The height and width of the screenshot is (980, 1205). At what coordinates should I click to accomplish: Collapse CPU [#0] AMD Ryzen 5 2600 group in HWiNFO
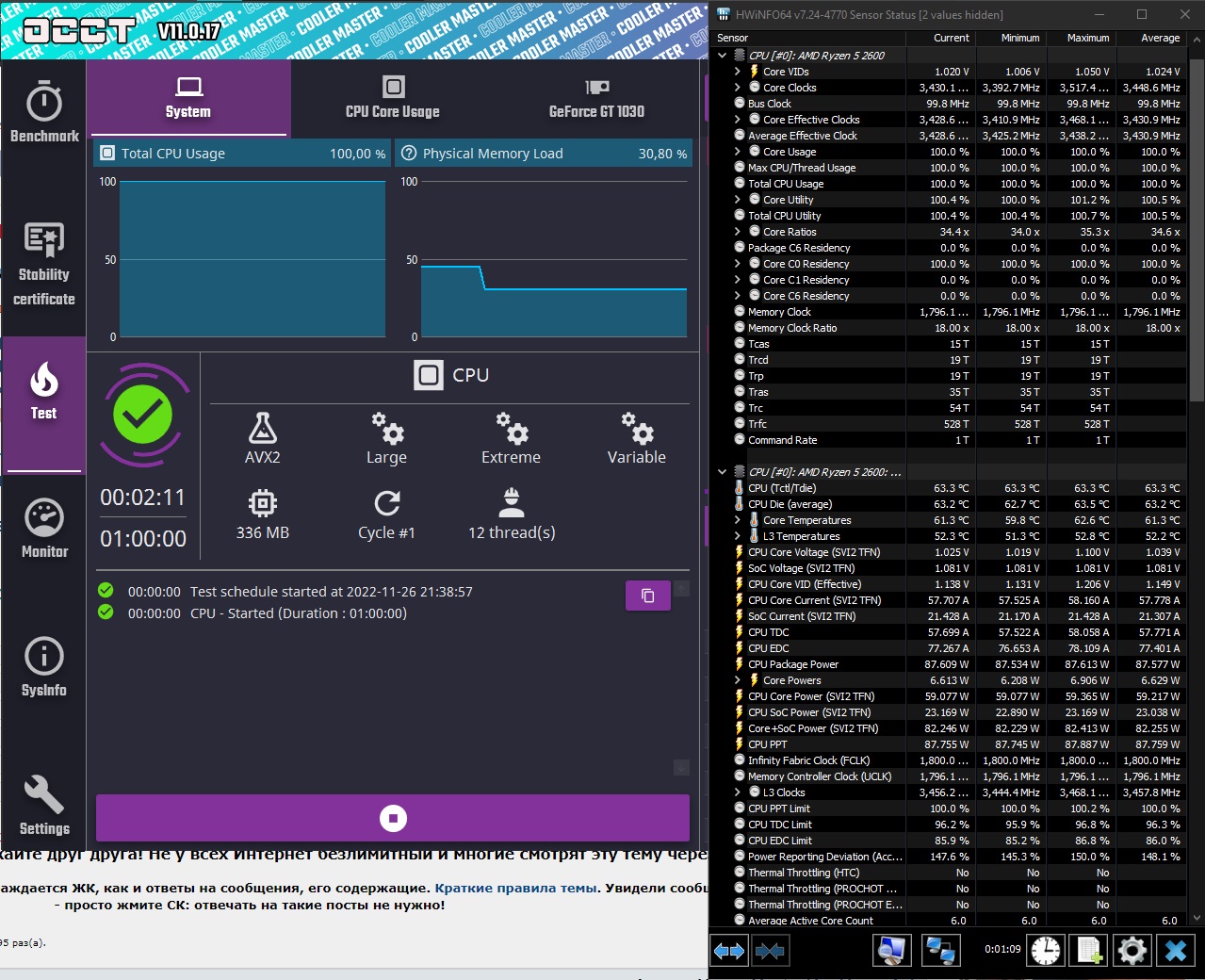723,56
